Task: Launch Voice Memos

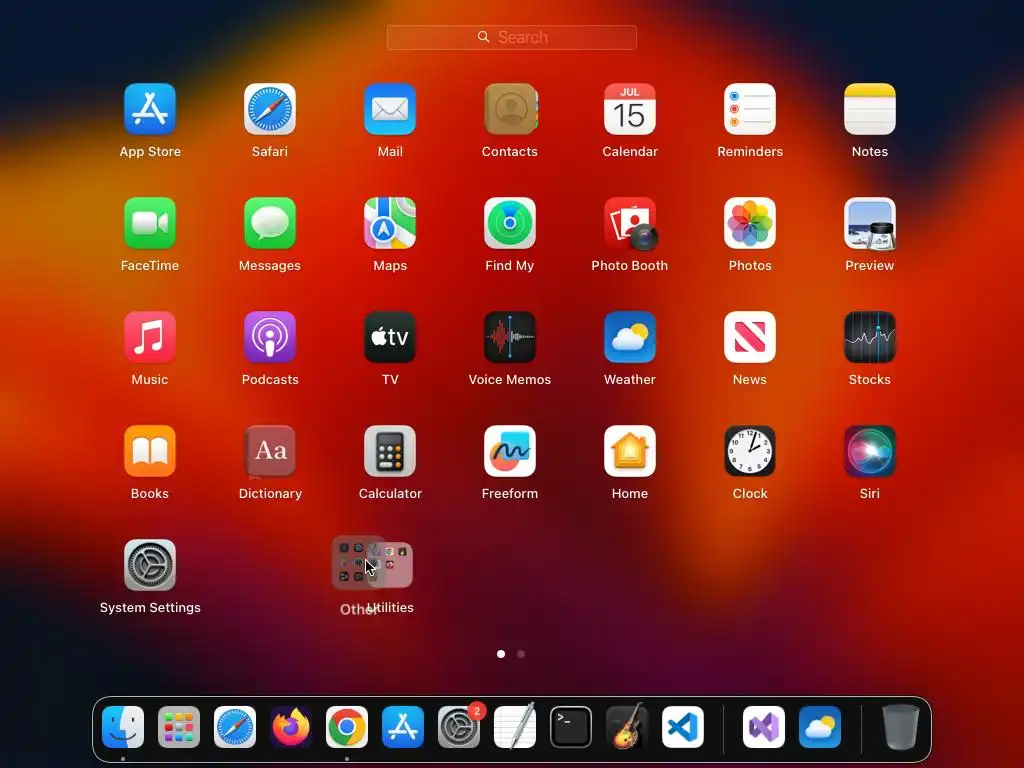Action: pyautogui.click(x=510, y=337)
